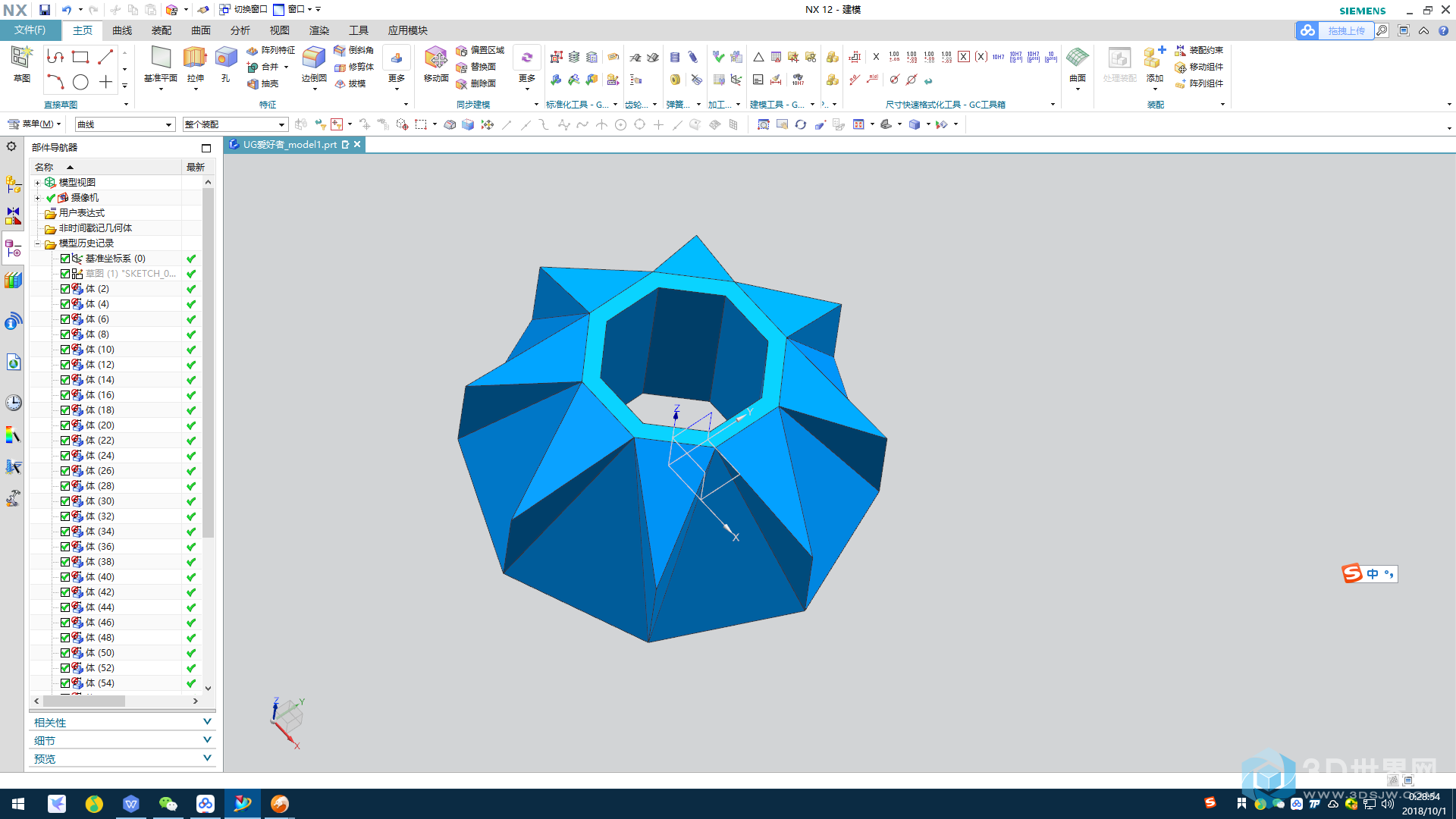Click the undo icon in title bar

tap(67, 10)
